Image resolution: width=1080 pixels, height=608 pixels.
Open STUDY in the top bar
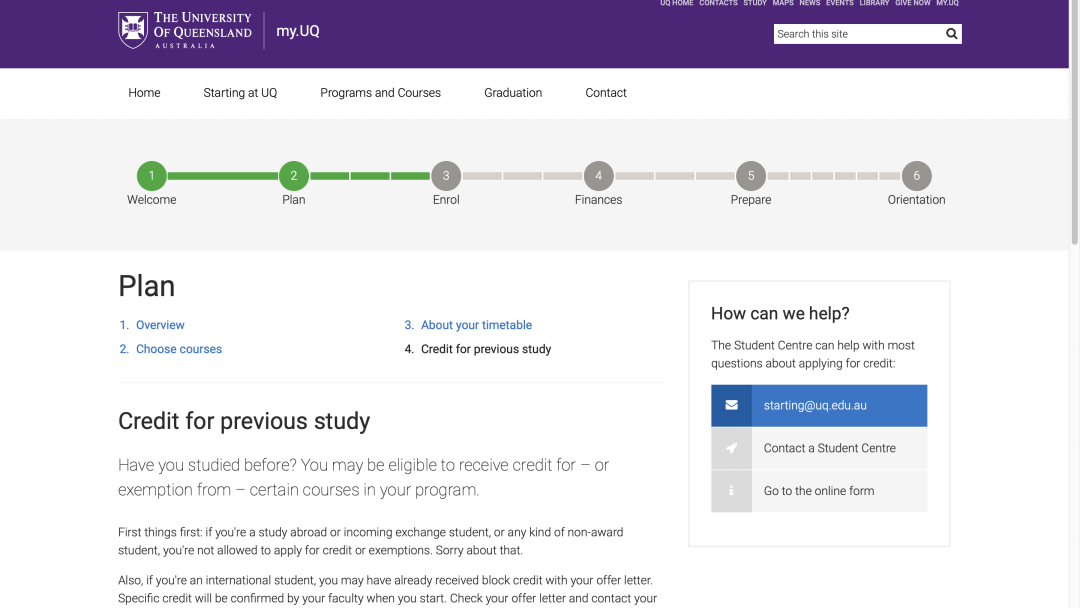pos(755,3)
